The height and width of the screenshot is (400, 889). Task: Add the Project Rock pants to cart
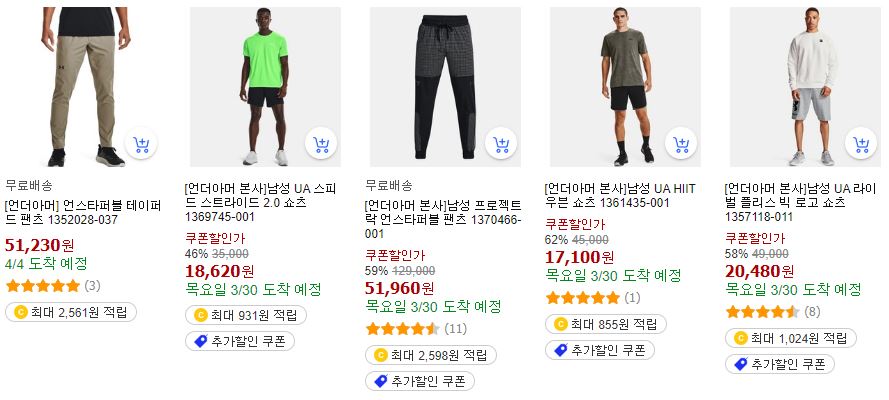pyautogui.click(x=501, y=144)
